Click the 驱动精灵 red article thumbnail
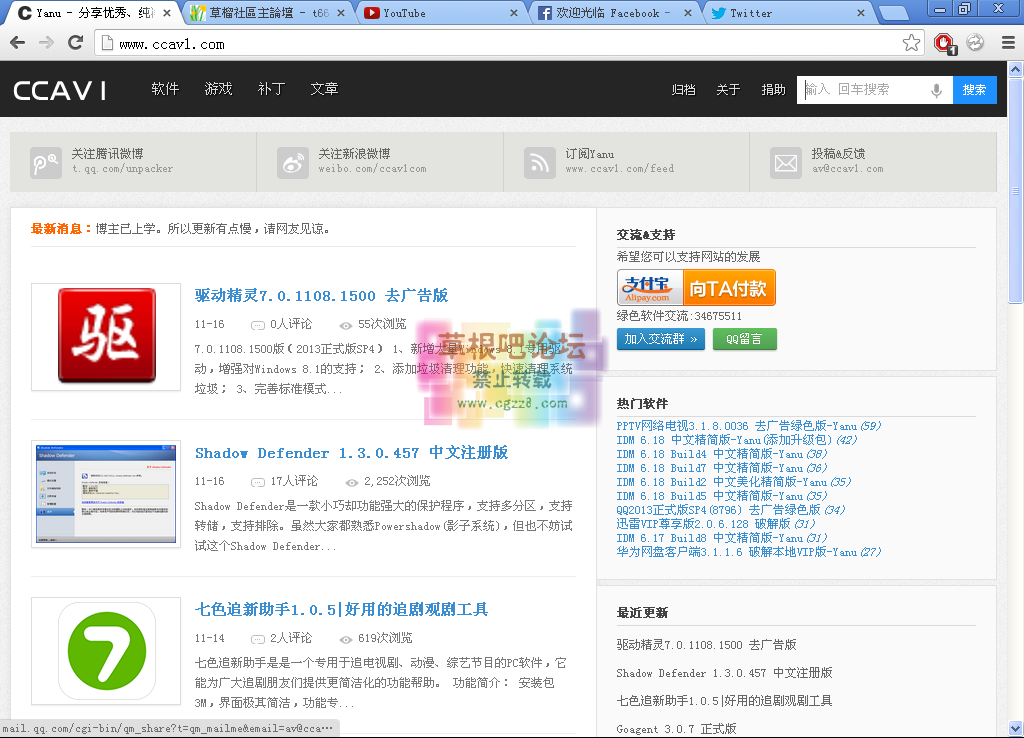1024x738 pixels. [x=106, y=336]
